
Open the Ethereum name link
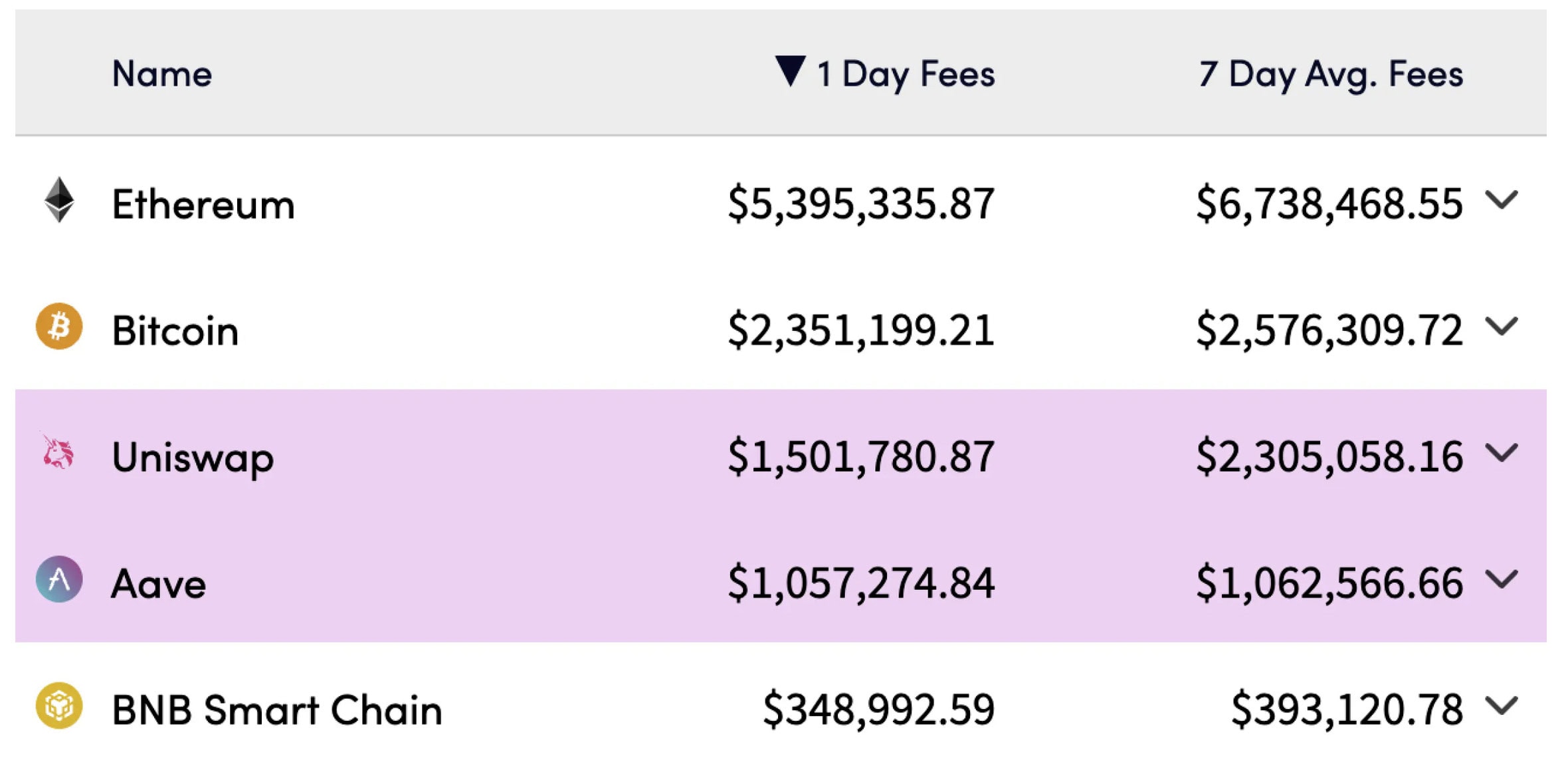tap(203, 204)
